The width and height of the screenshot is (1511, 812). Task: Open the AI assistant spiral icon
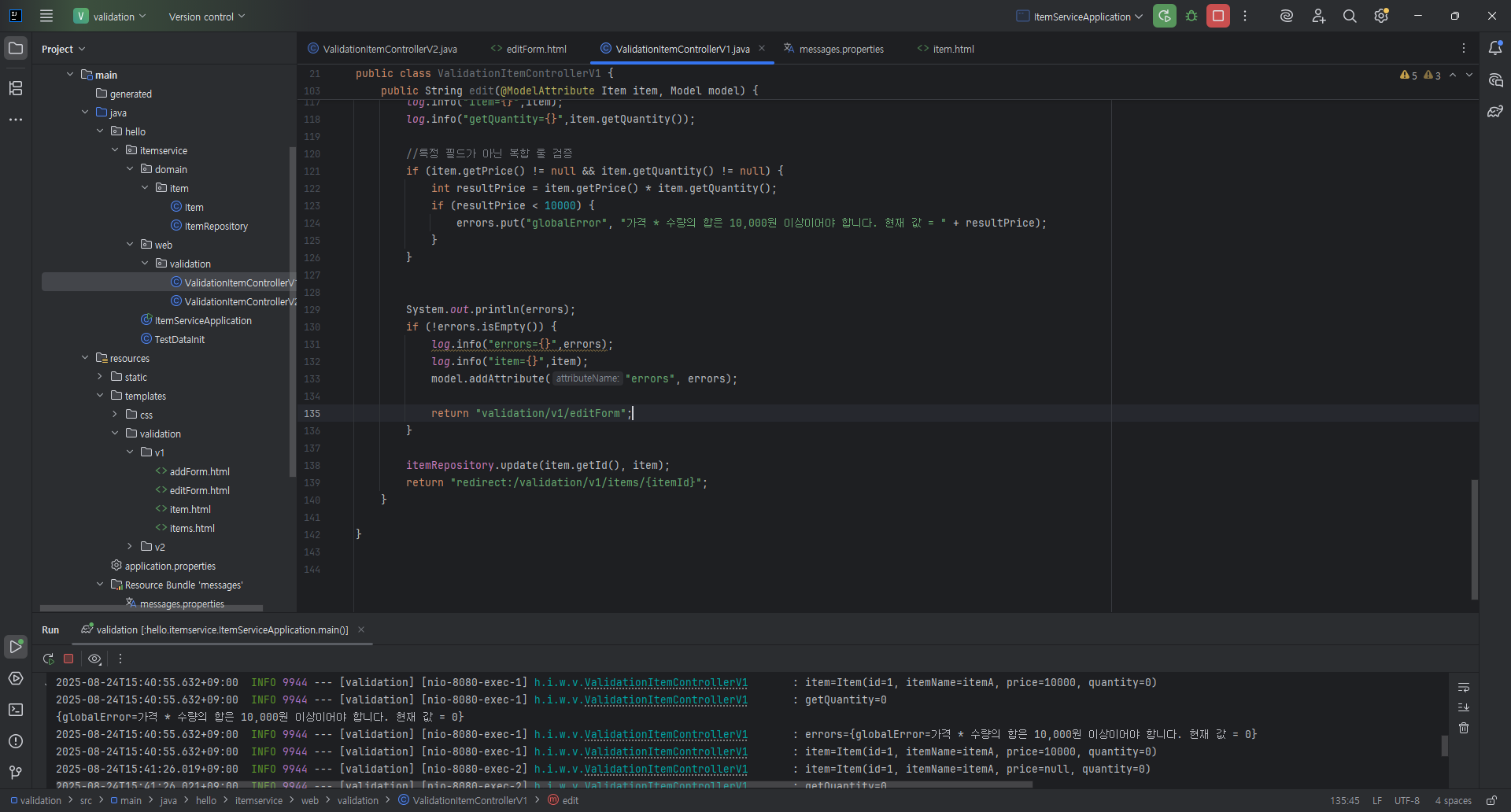(1287, 16)
